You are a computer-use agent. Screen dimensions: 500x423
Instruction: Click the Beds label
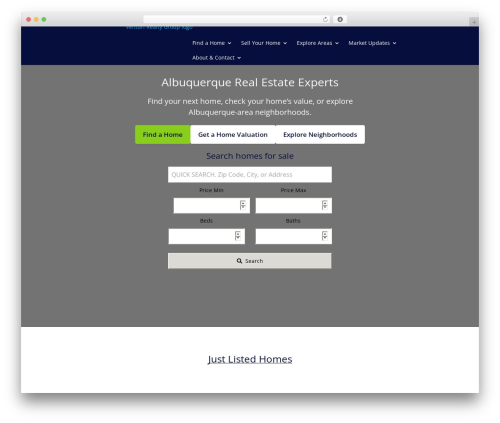(206, 221)
